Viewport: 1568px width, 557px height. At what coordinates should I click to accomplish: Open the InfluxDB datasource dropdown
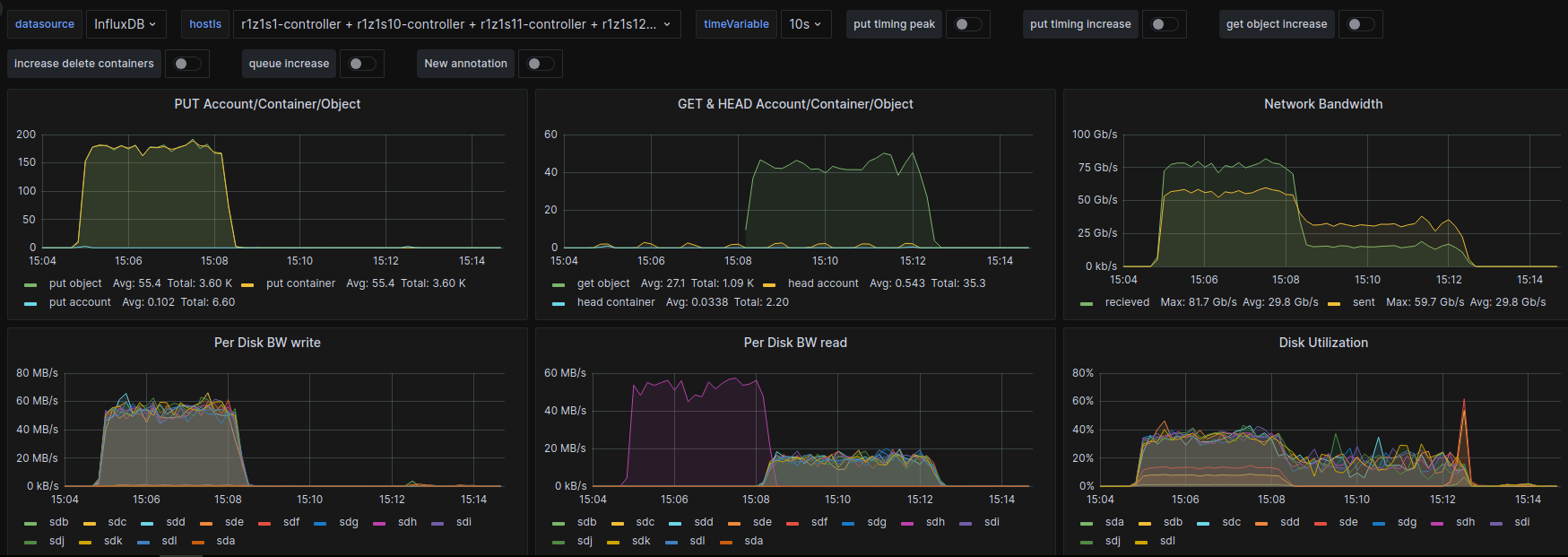click(125, 24)
